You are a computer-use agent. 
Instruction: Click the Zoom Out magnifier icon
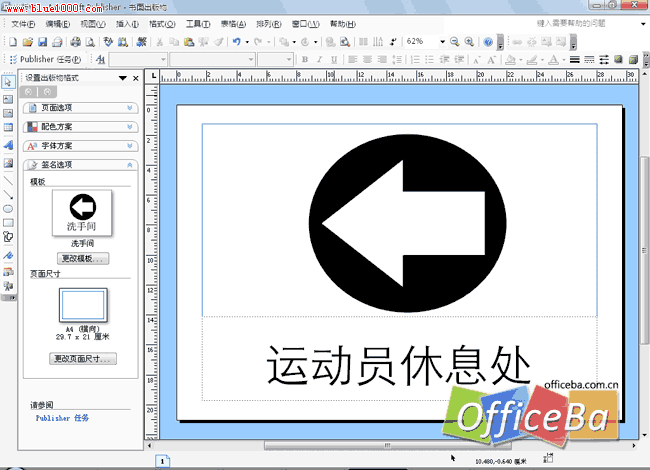point(455,42)
